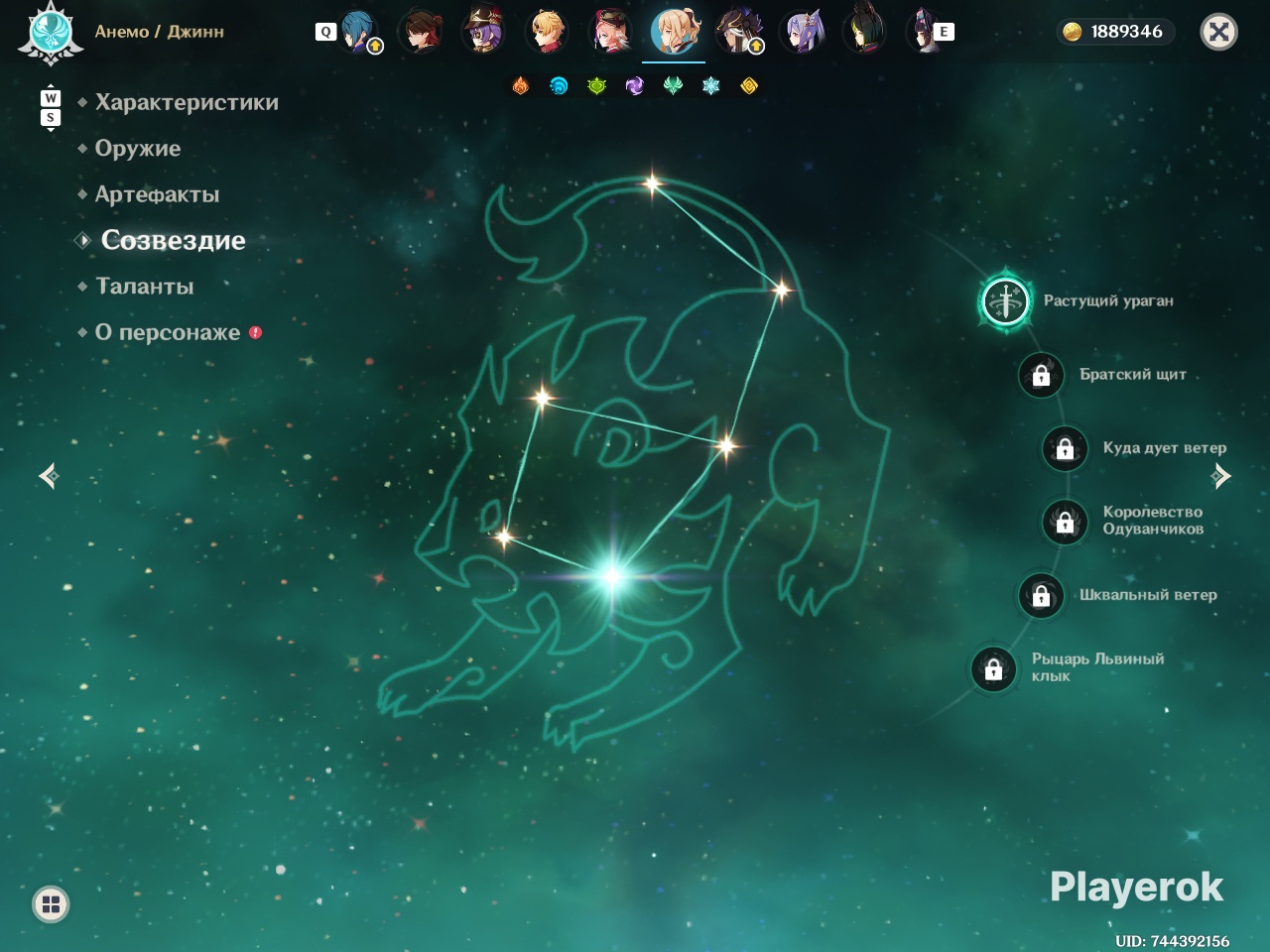The width and height of the screenshot is (1270, 952).
Task: Select the locked Братский щит constellation
Action: [1041, 375]
